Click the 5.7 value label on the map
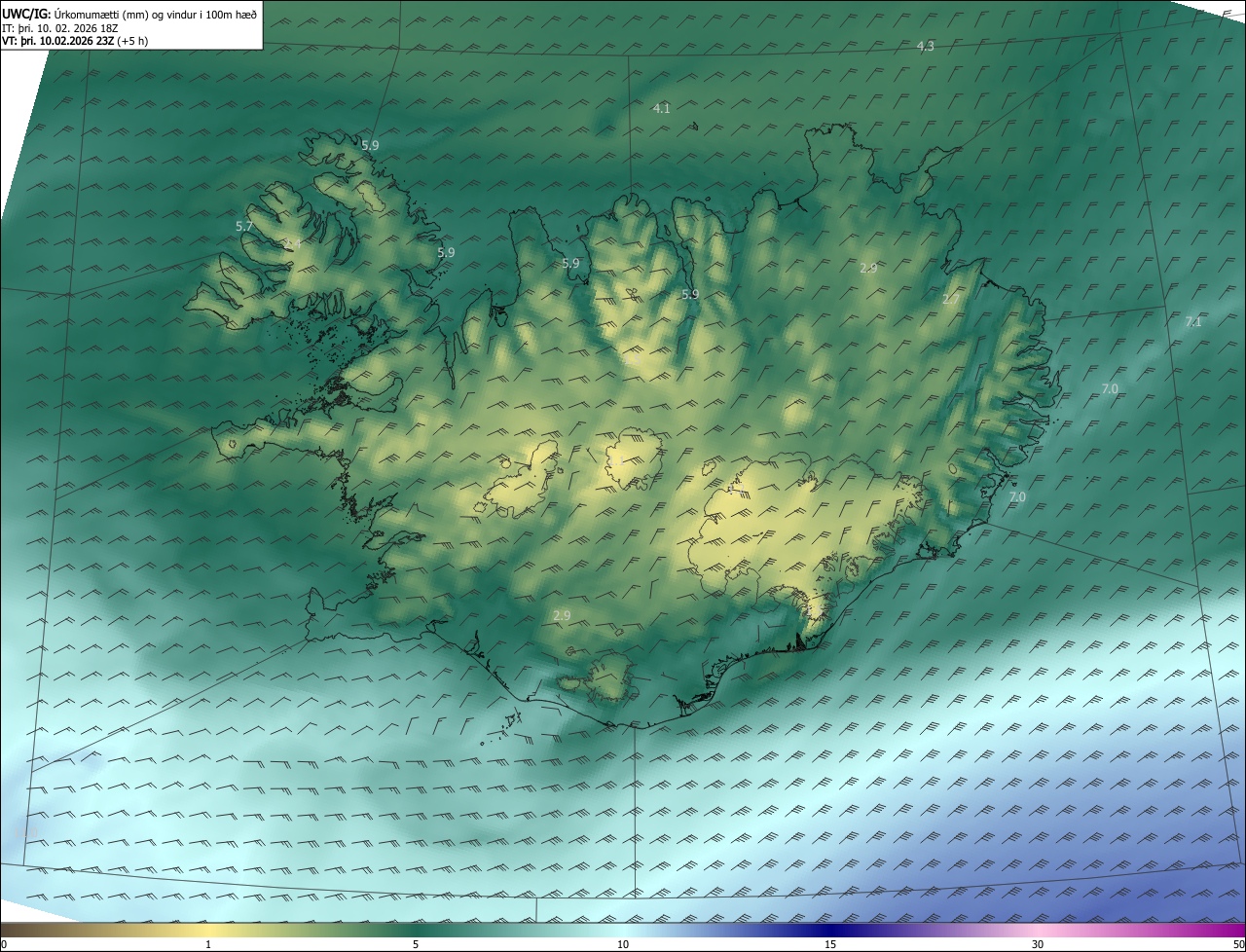Viewport: 1246px width, 952px height. click(244, 226)
